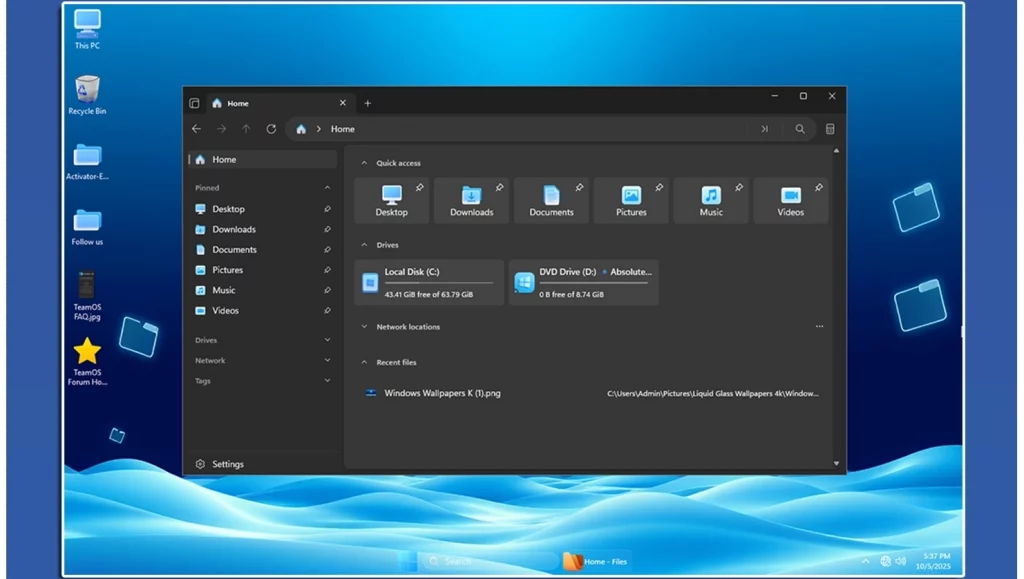Go back using the back arrow
The image size is (1024, 579).
point(197,129)
